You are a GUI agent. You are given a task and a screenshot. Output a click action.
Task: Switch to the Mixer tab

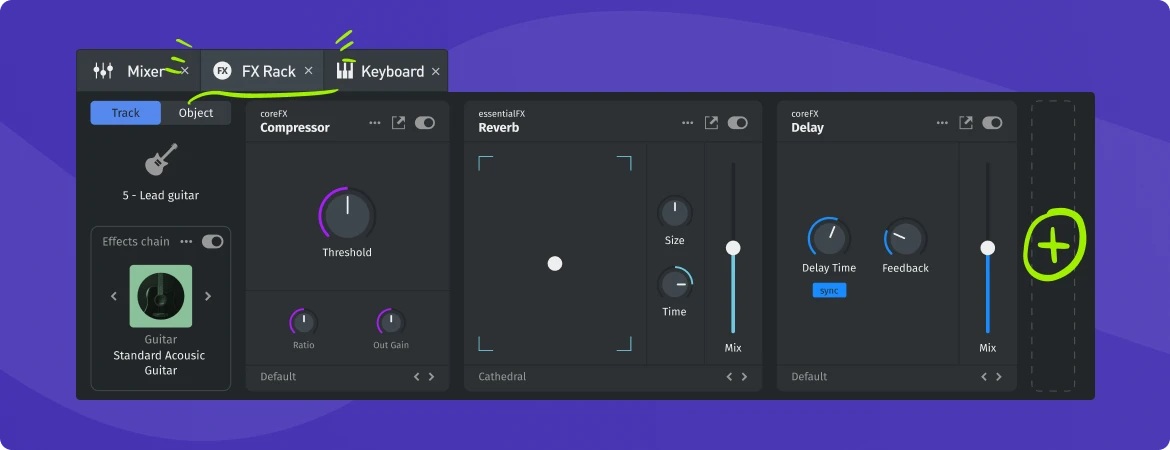(134, 71)
